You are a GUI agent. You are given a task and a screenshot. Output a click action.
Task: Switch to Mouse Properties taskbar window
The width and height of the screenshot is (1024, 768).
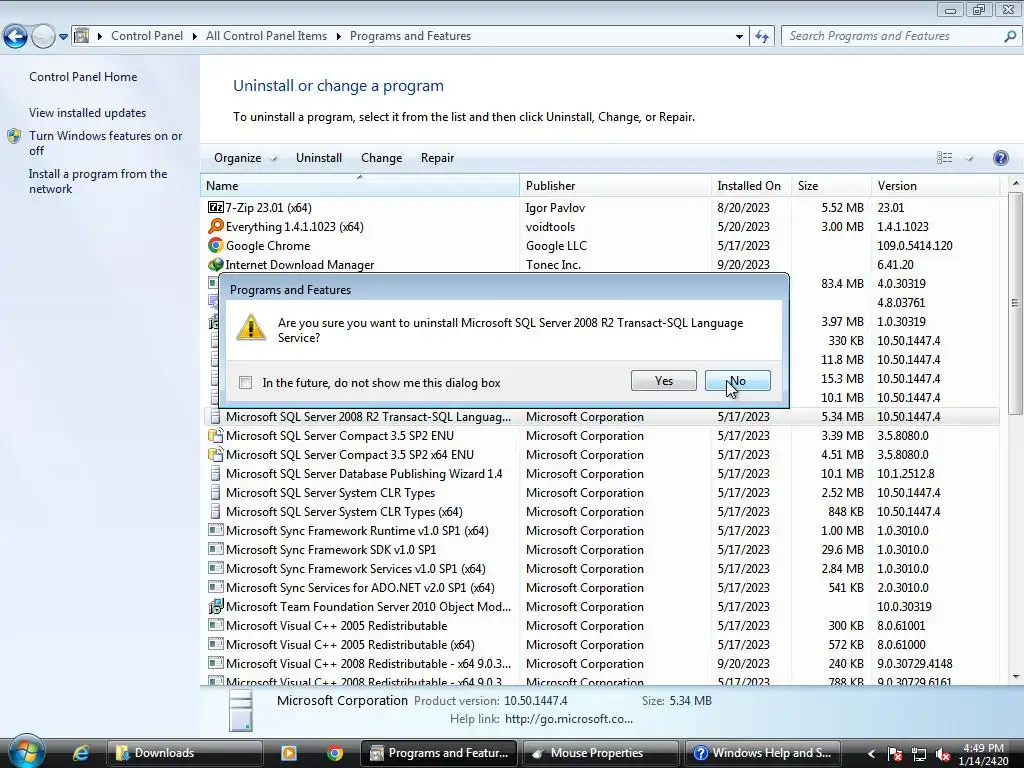600,753
